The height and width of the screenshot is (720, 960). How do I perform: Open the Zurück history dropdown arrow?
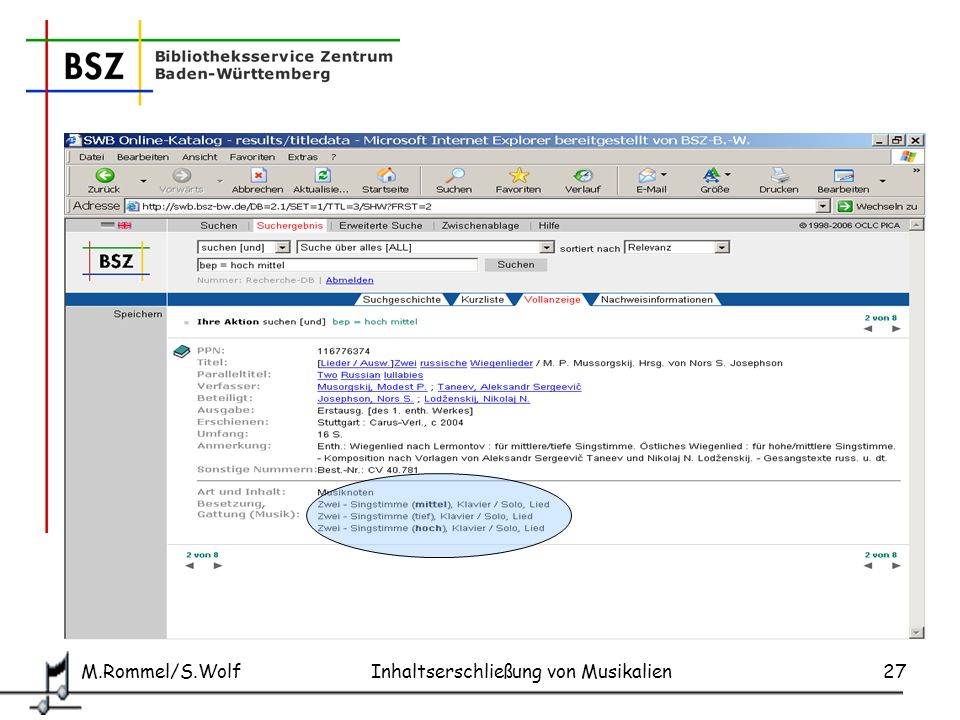pos(143,181)
